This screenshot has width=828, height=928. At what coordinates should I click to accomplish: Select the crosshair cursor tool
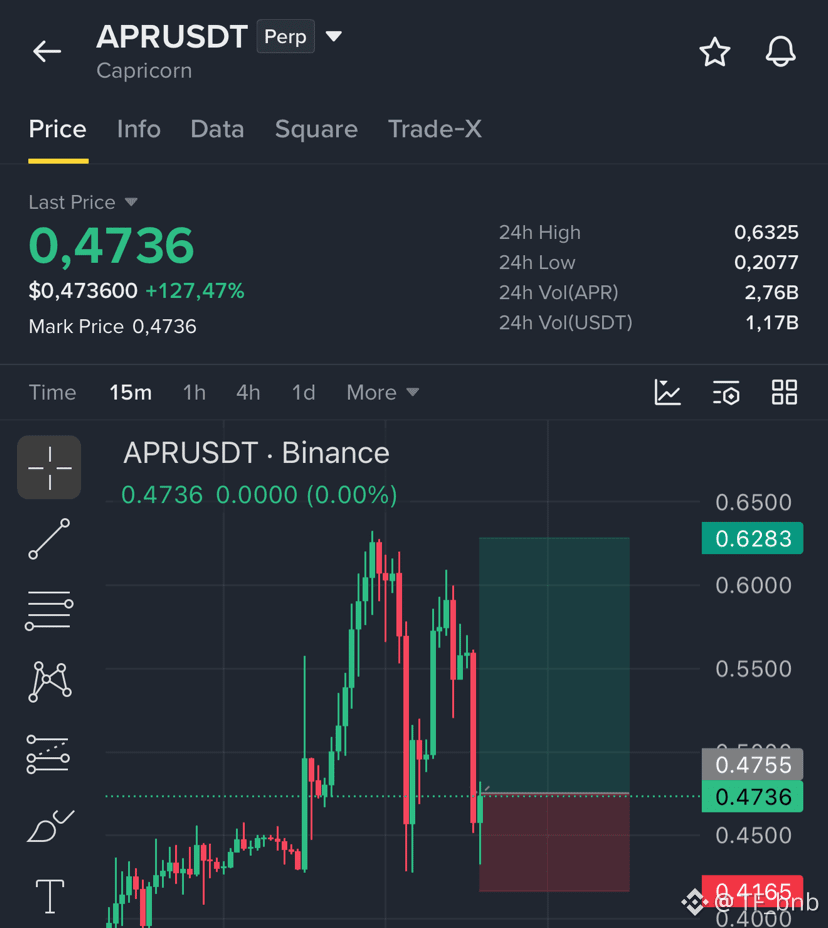click(49, 468)
